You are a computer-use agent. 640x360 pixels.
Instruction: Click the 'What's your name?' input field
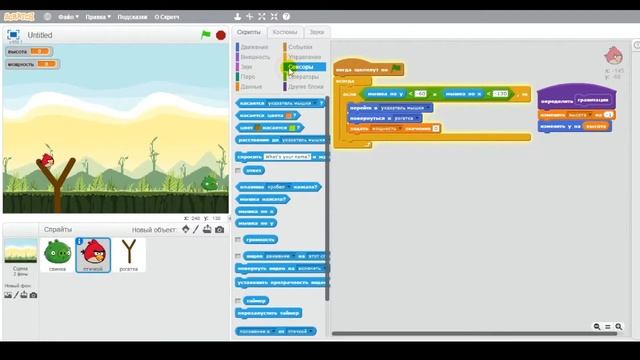tap(287, 157)
